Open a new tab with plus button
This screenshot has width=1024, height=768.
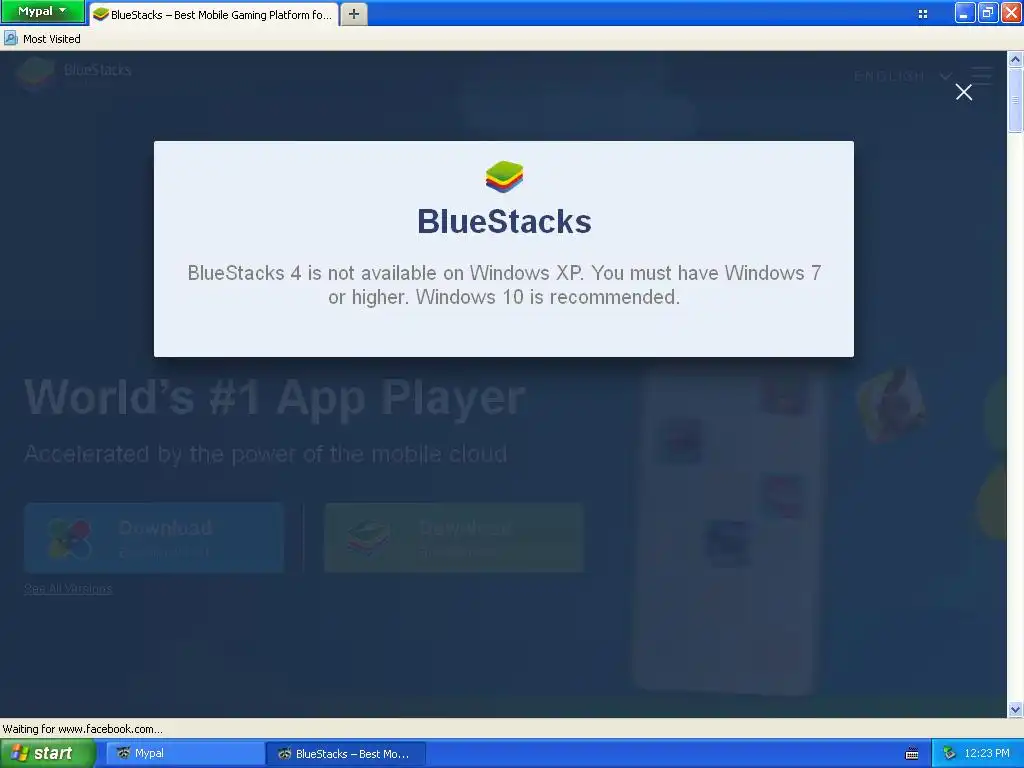point(354,14)
